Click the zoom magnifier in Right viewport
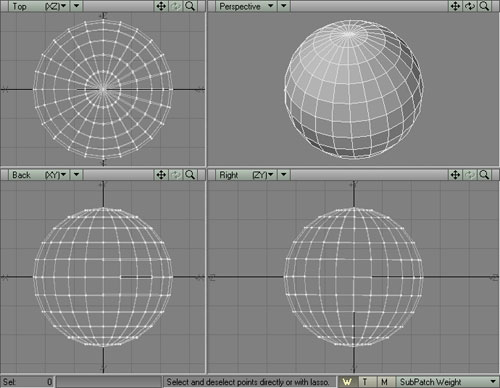This screenshot has height=388, width=500. [484, 175]
